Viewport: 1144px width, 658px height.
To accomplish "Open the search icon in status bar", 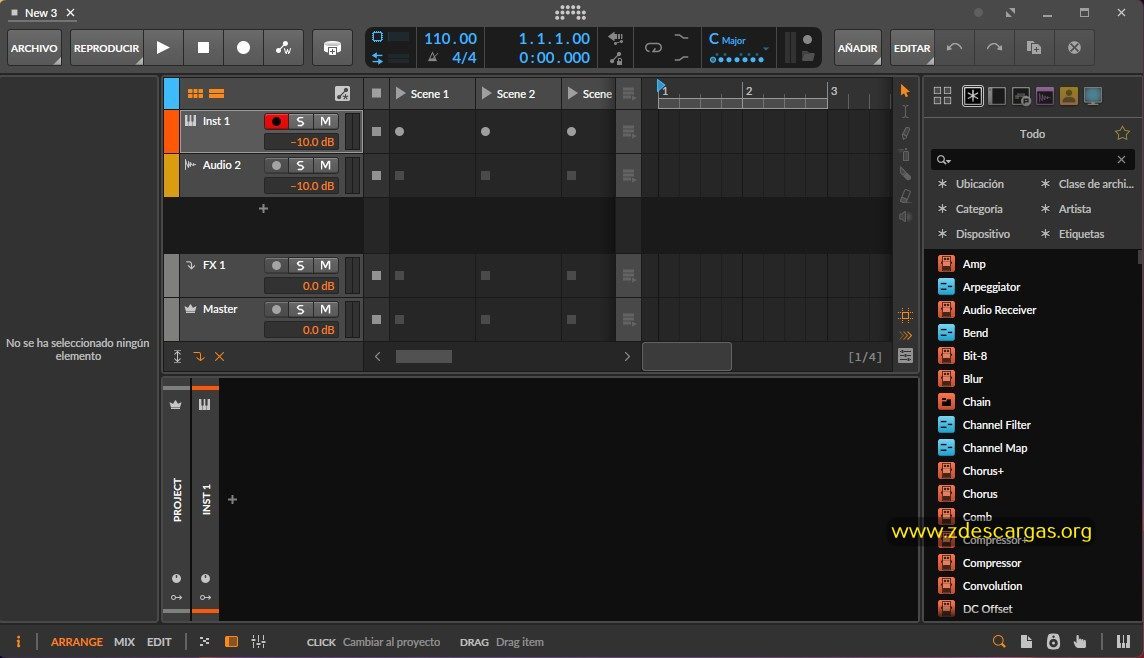I will (x=999, y=642).
